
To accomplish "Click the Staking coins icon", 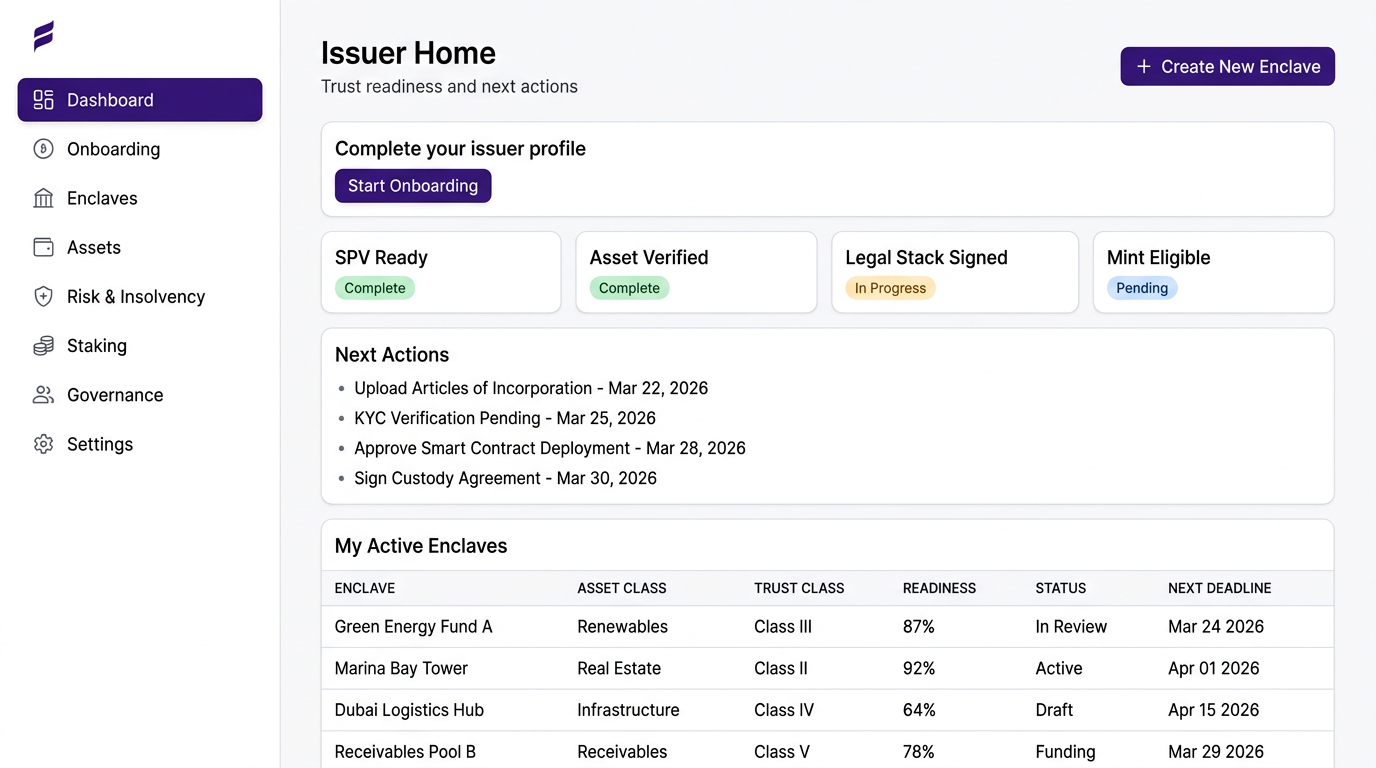I will [43, 345].
